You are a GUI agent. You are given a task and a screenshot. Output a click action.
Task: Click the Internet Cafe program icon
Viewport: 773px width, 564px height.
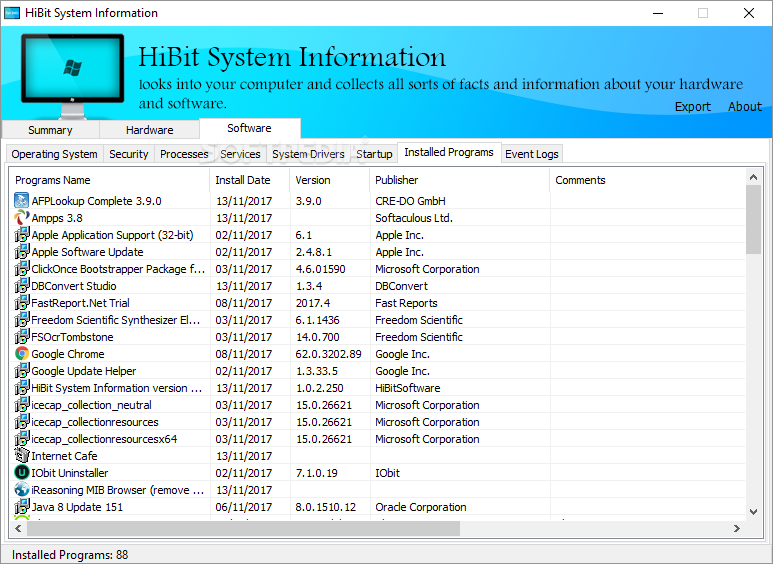(x=22, y=456)
